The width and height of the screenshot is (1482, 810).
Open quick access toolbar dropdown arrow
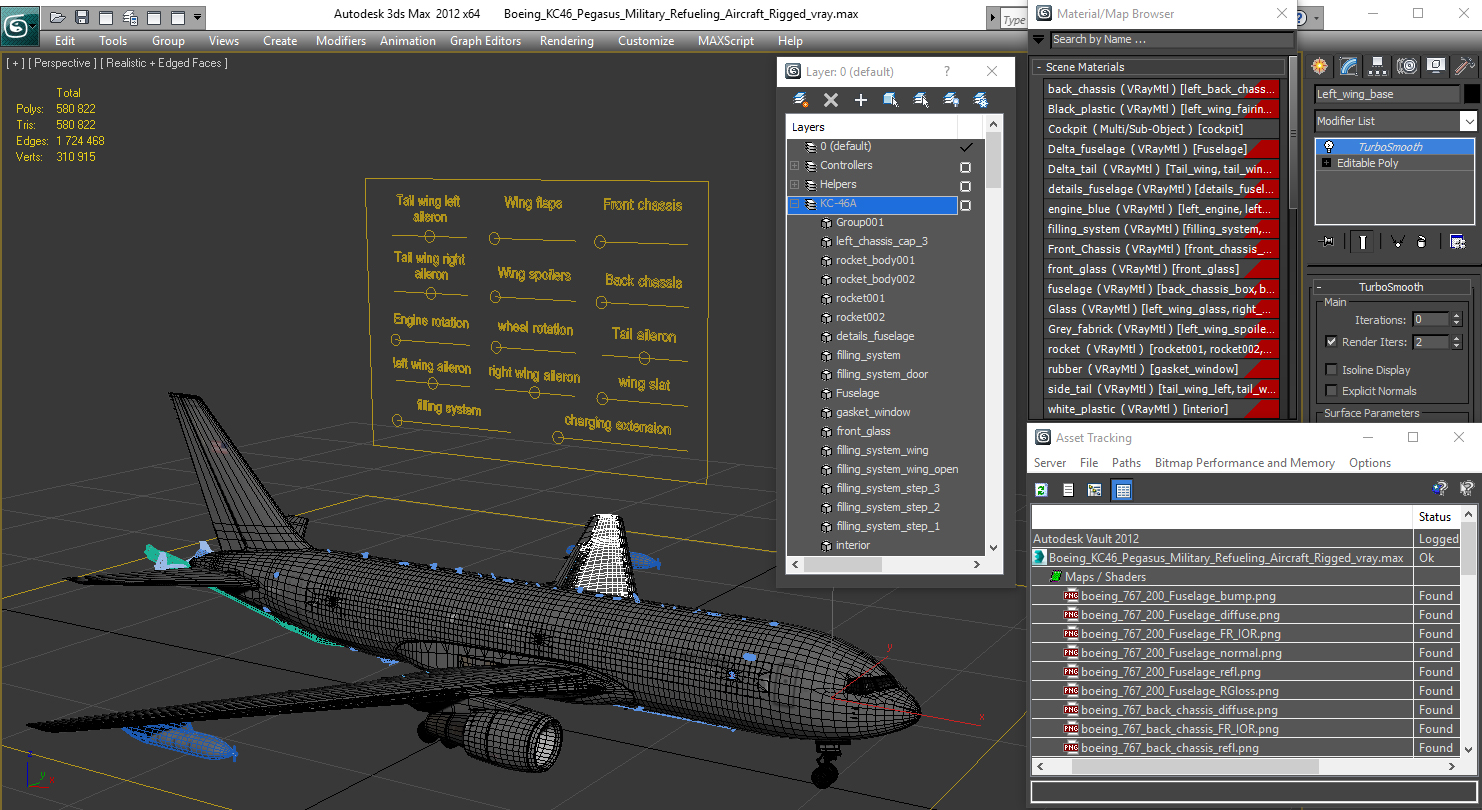[x=197, y=17]
